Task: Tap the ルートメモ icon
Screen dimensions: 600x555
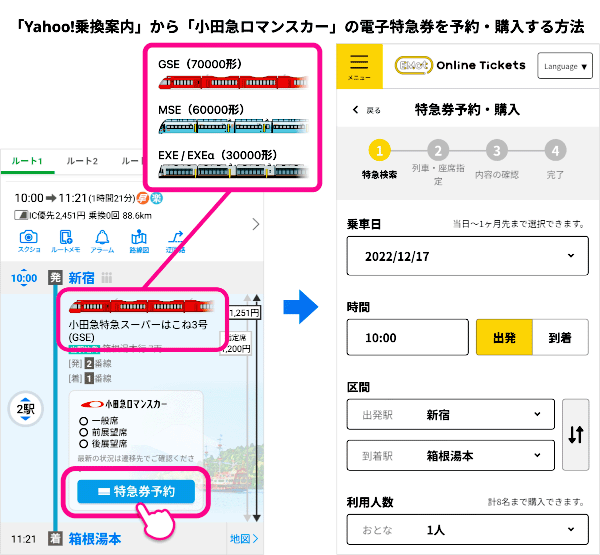Action: coord(65,241)
